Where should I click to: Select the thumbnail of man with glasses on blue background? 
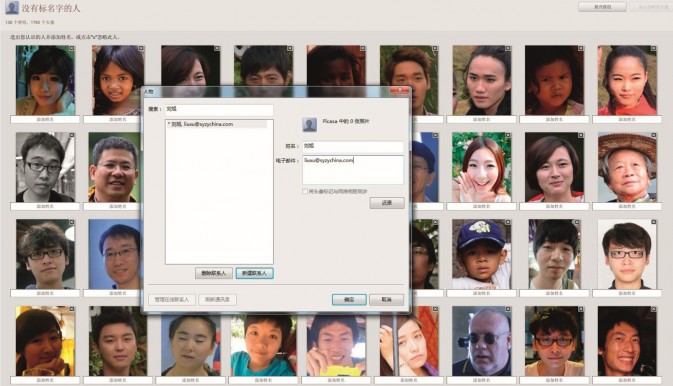point(114,254)
